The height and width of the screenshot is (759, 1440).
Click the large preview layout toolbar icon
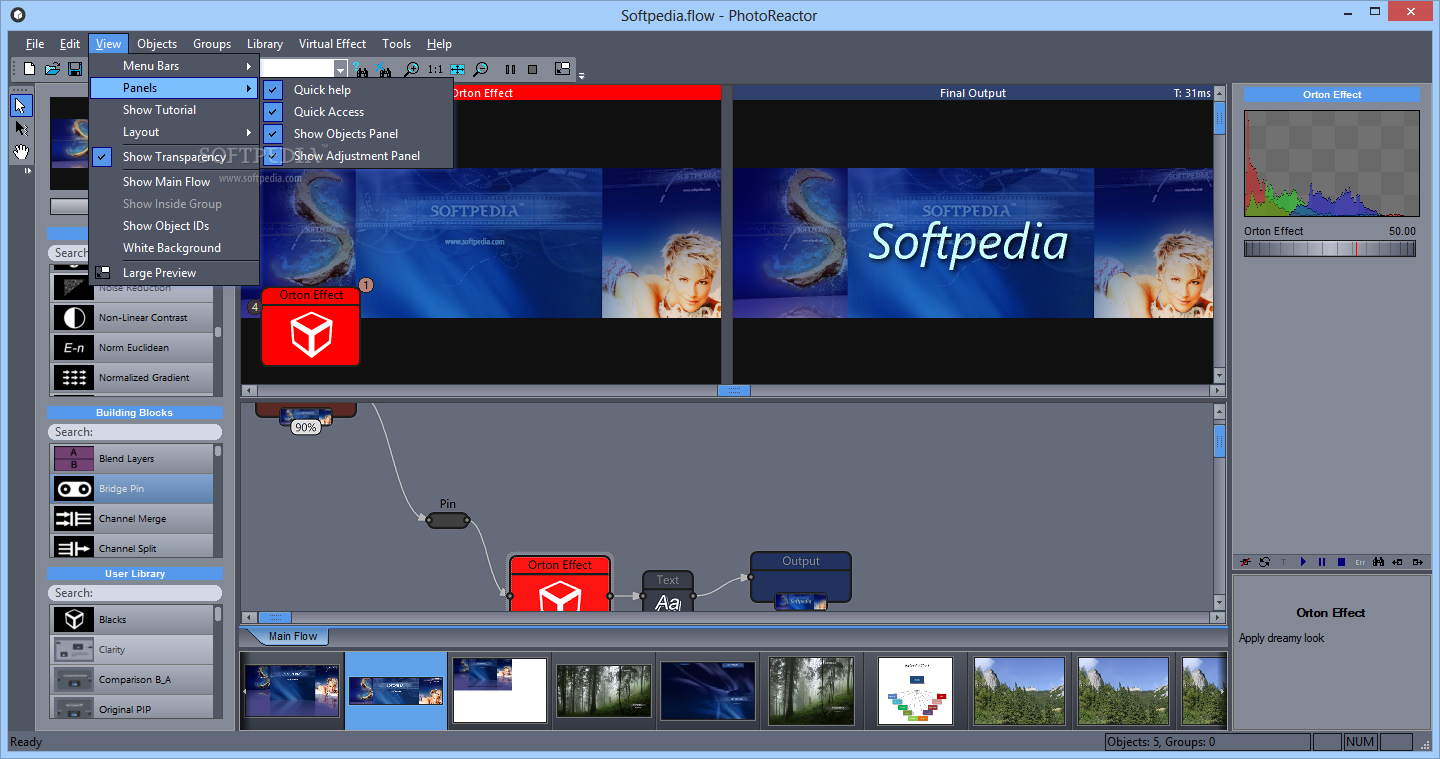point(562,69)
